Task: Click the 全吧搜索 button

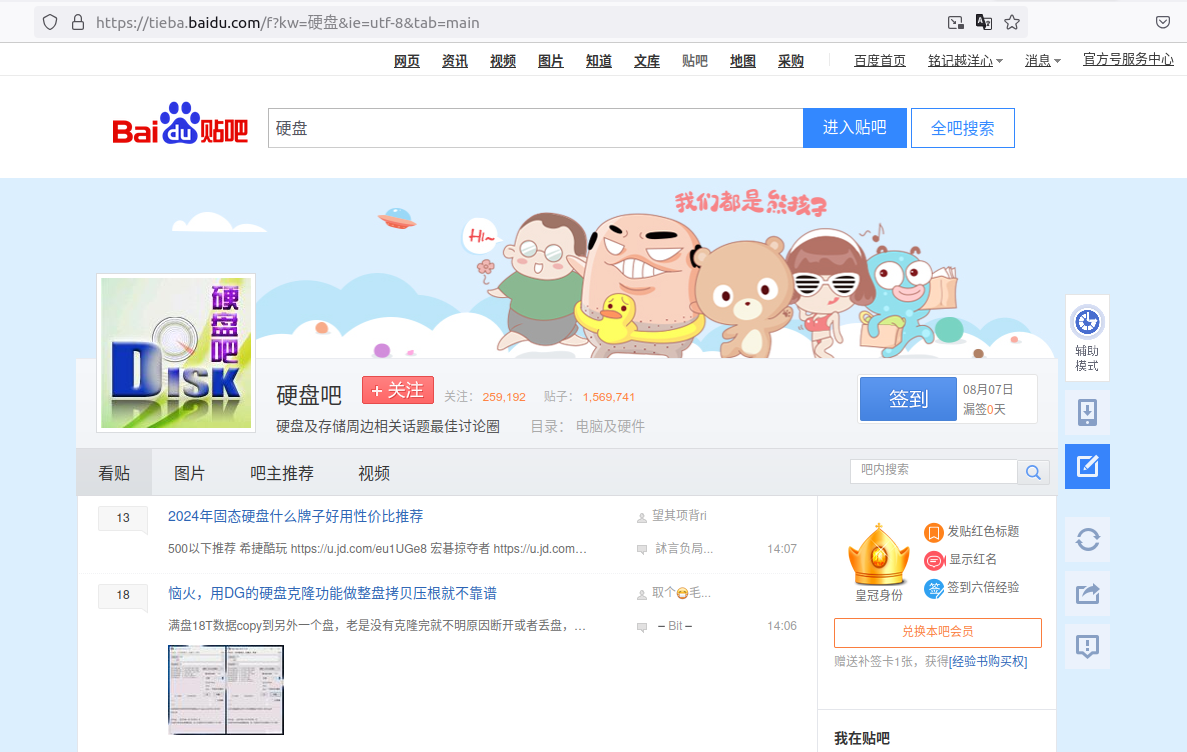Action: pyautogui.click(x=962, y=128)
